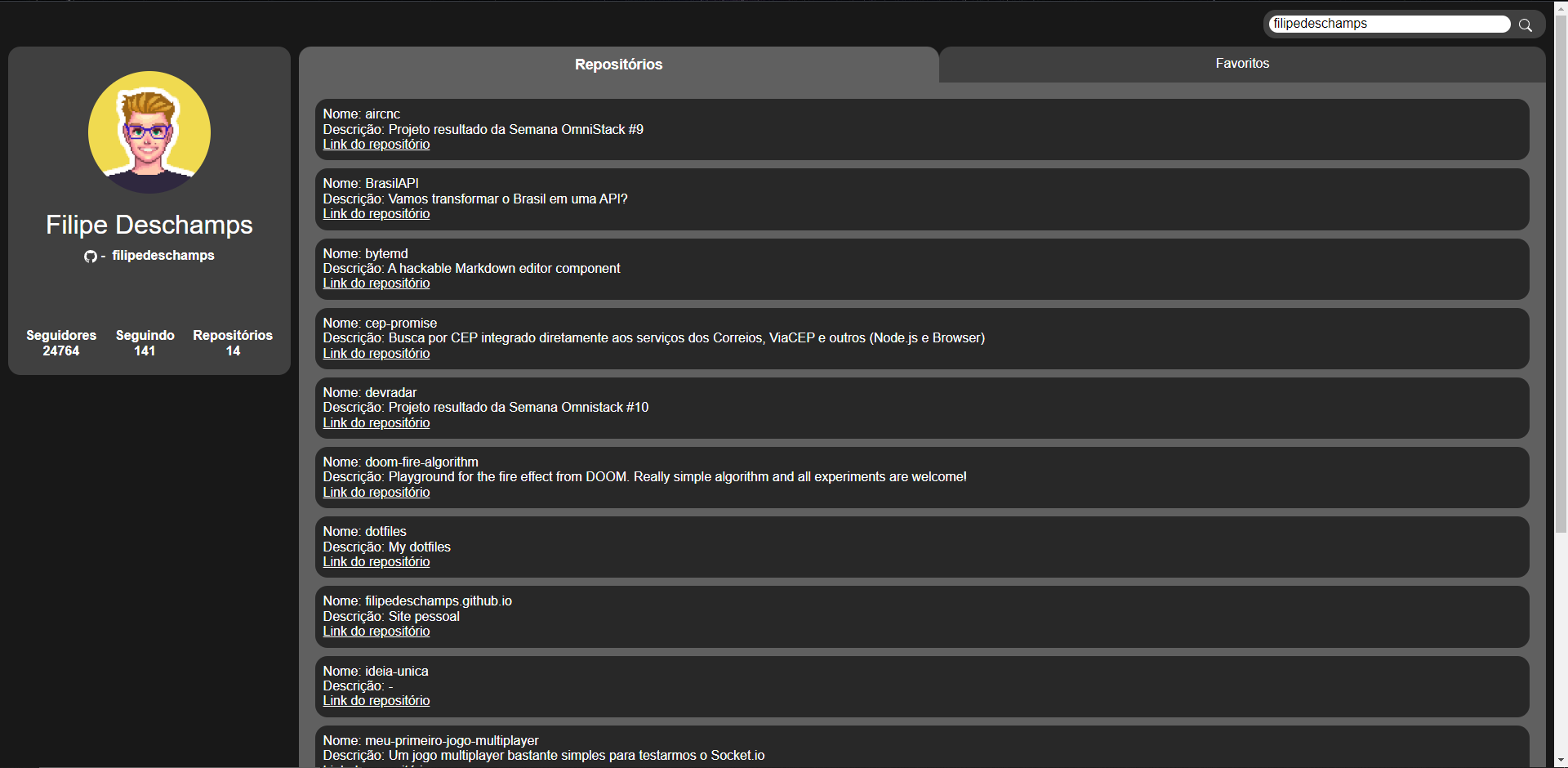Click the 'Nome: ideia-unica' text
The image size is (1568, 768).
tap(376, 672)
